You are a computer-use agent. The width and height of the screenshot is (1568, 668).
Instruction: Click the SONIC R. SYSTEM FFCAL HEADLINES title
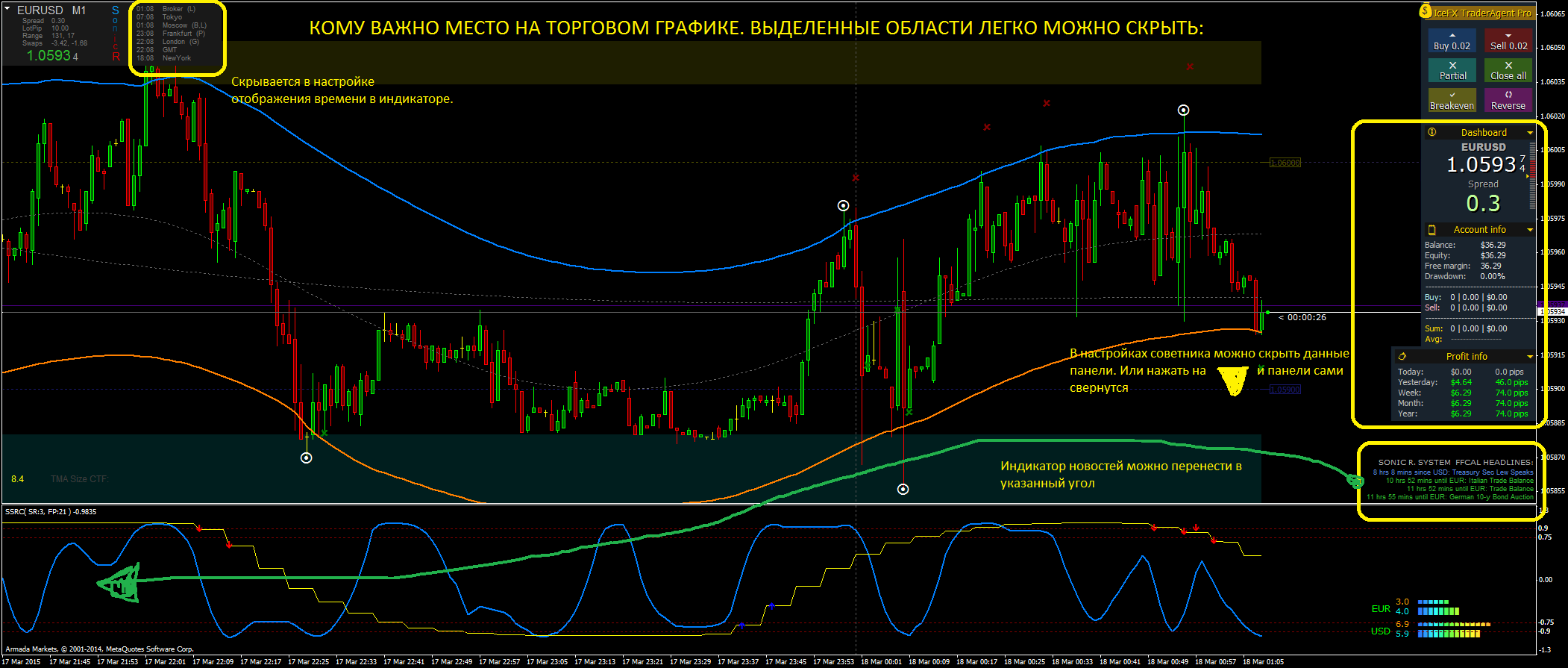coord(1455,463)
